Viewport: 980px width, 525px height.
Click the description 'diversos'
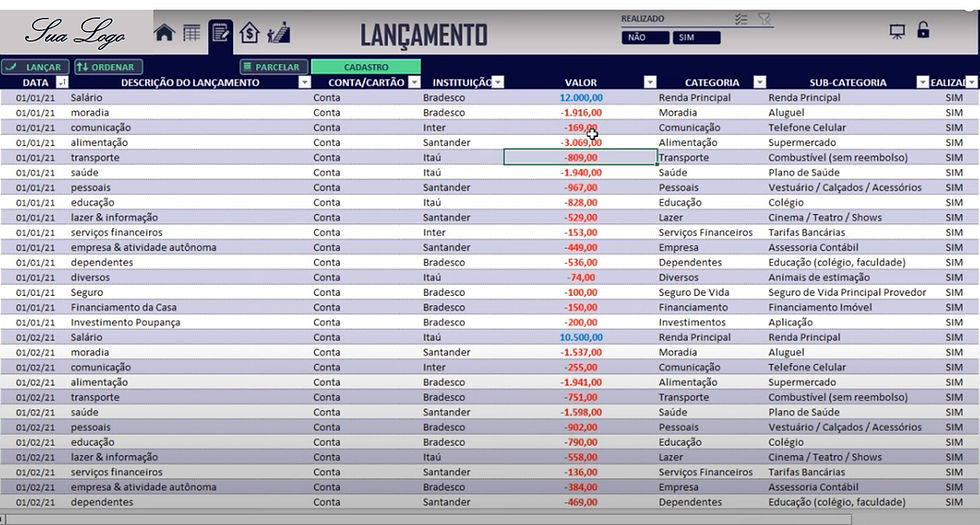pos(90,278)
